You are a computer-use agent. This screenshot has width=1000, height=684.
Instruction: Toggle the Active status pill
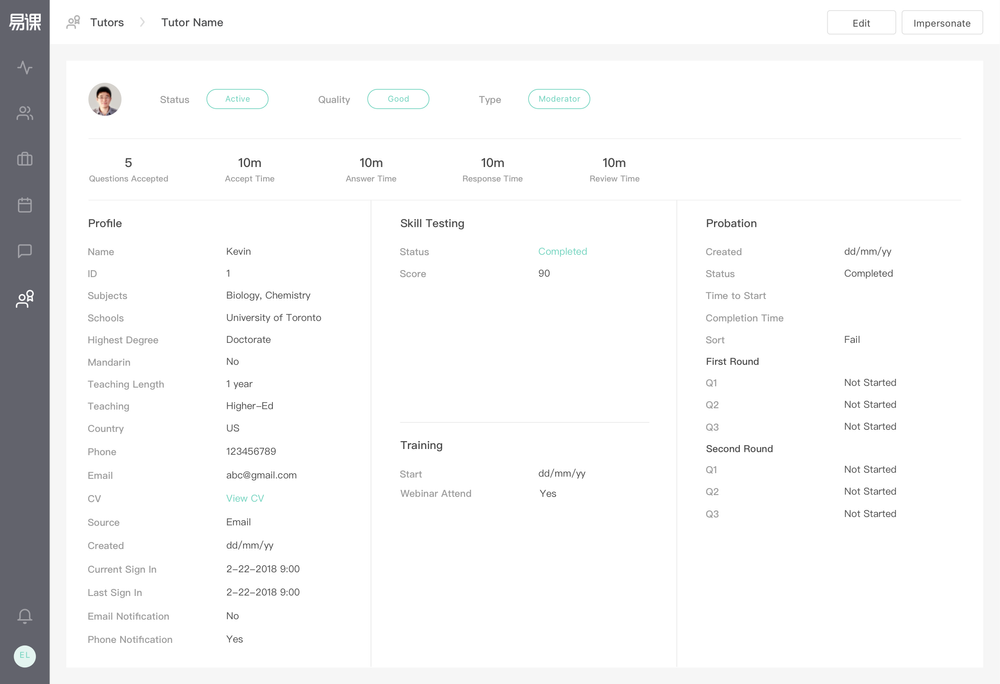point(237,99)
